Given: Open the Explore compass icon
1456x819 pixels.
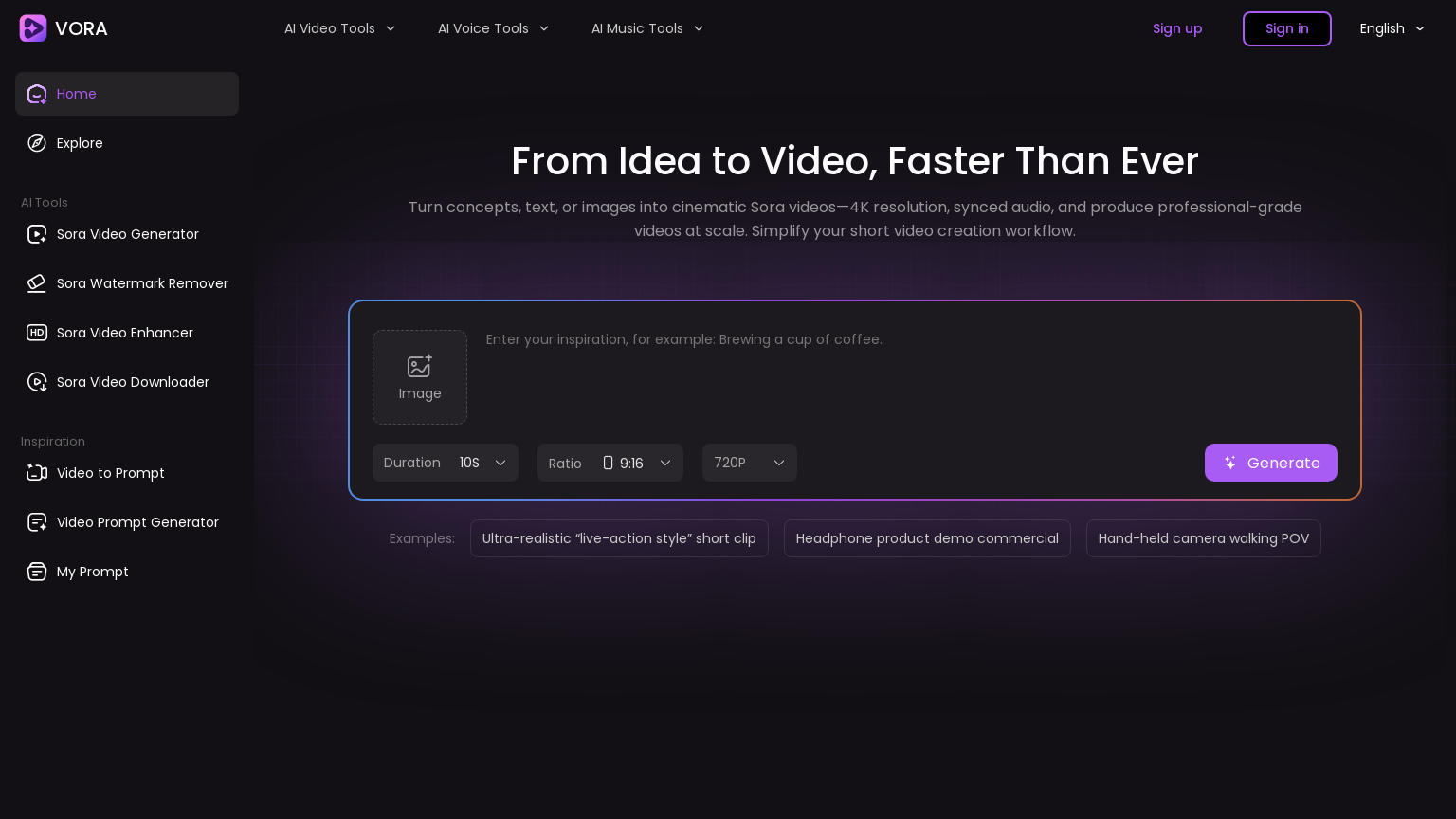Looking at the screenshot, I should 37,143.
